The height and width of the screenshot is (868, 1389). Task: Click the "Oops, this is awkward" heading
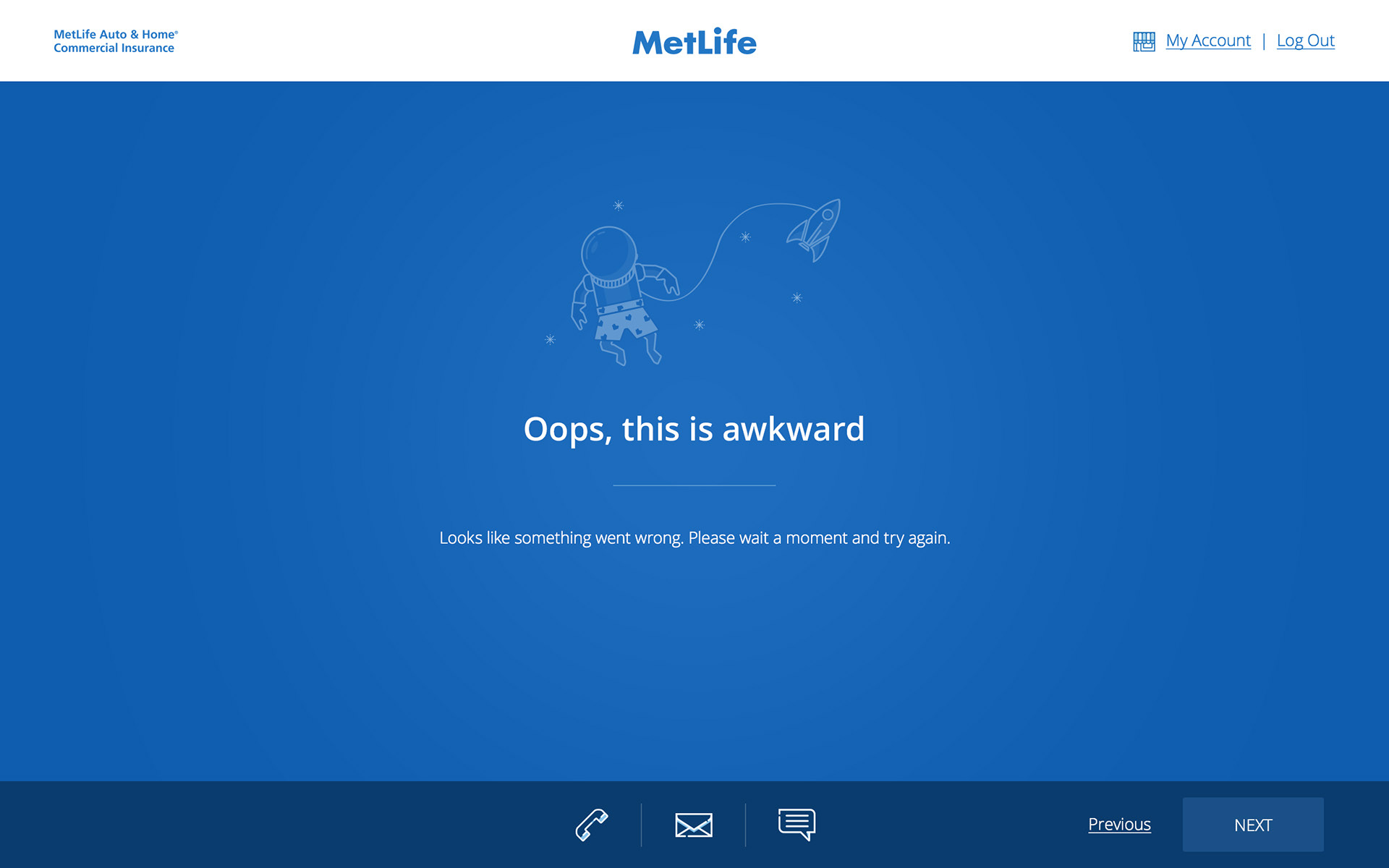694,429
